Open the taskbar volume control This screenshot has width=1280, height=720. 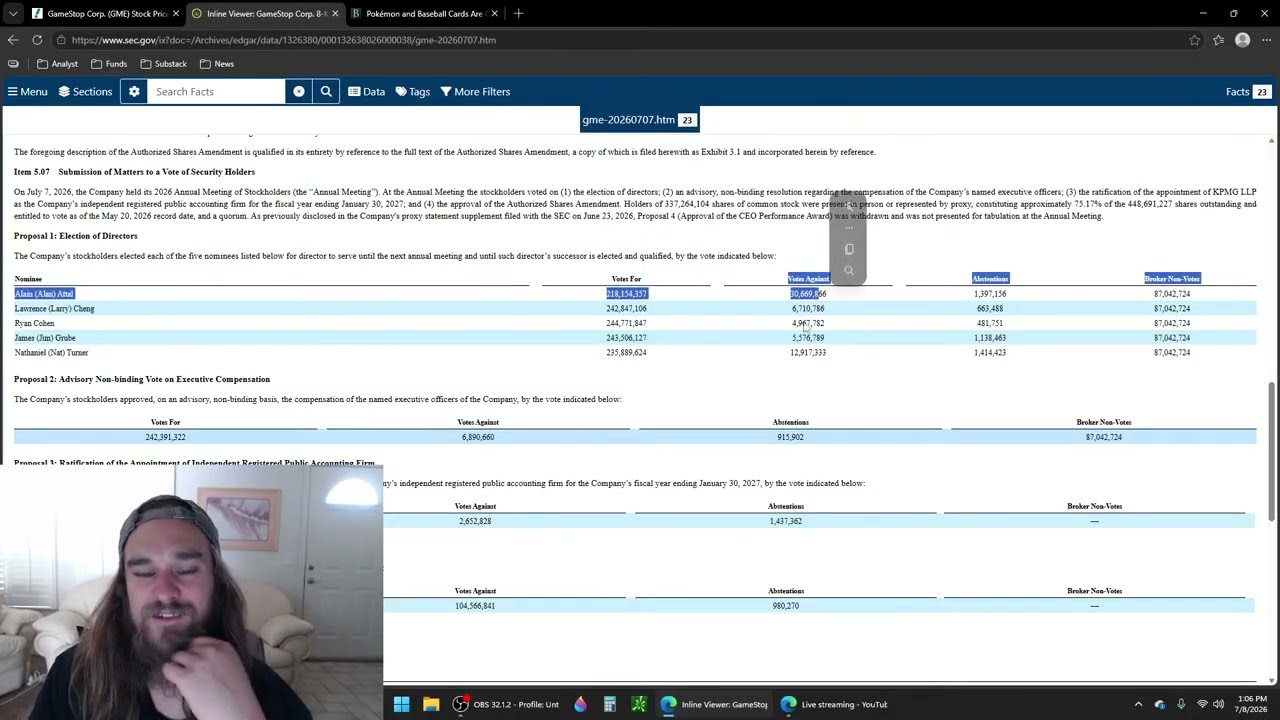coord(1218,704)
